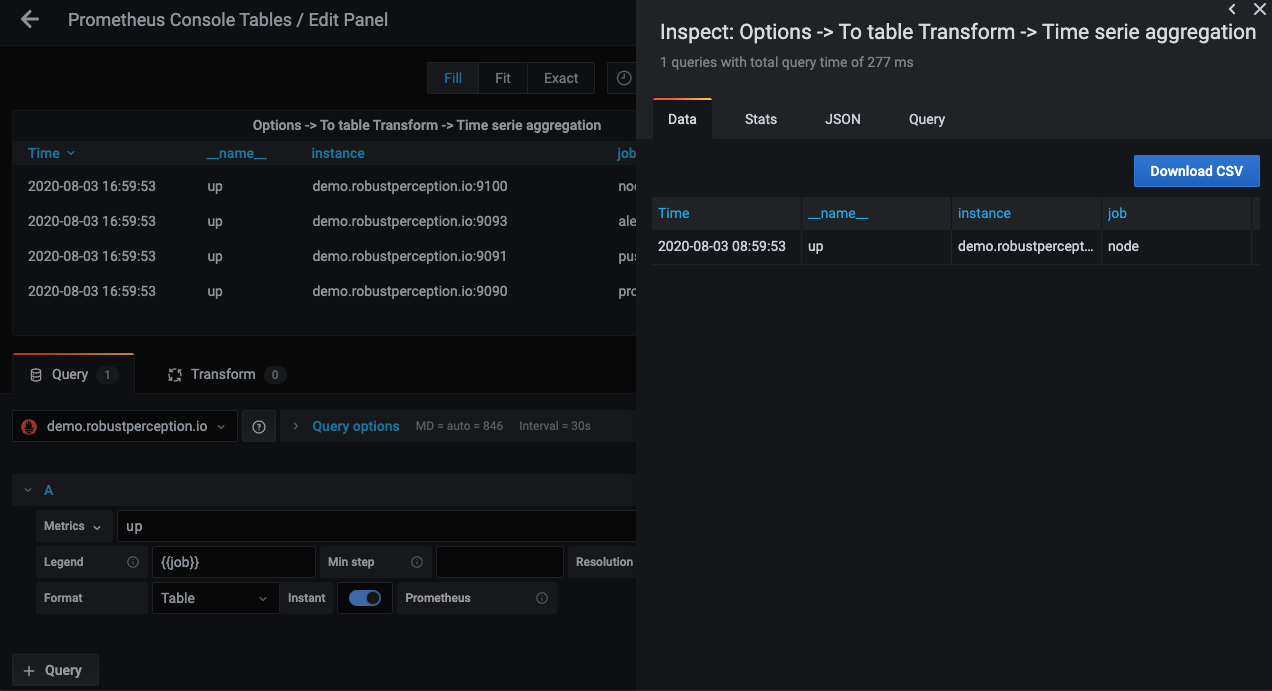
Task: Click the Legend field with {{job}}
Action: [x=233, y=562]
